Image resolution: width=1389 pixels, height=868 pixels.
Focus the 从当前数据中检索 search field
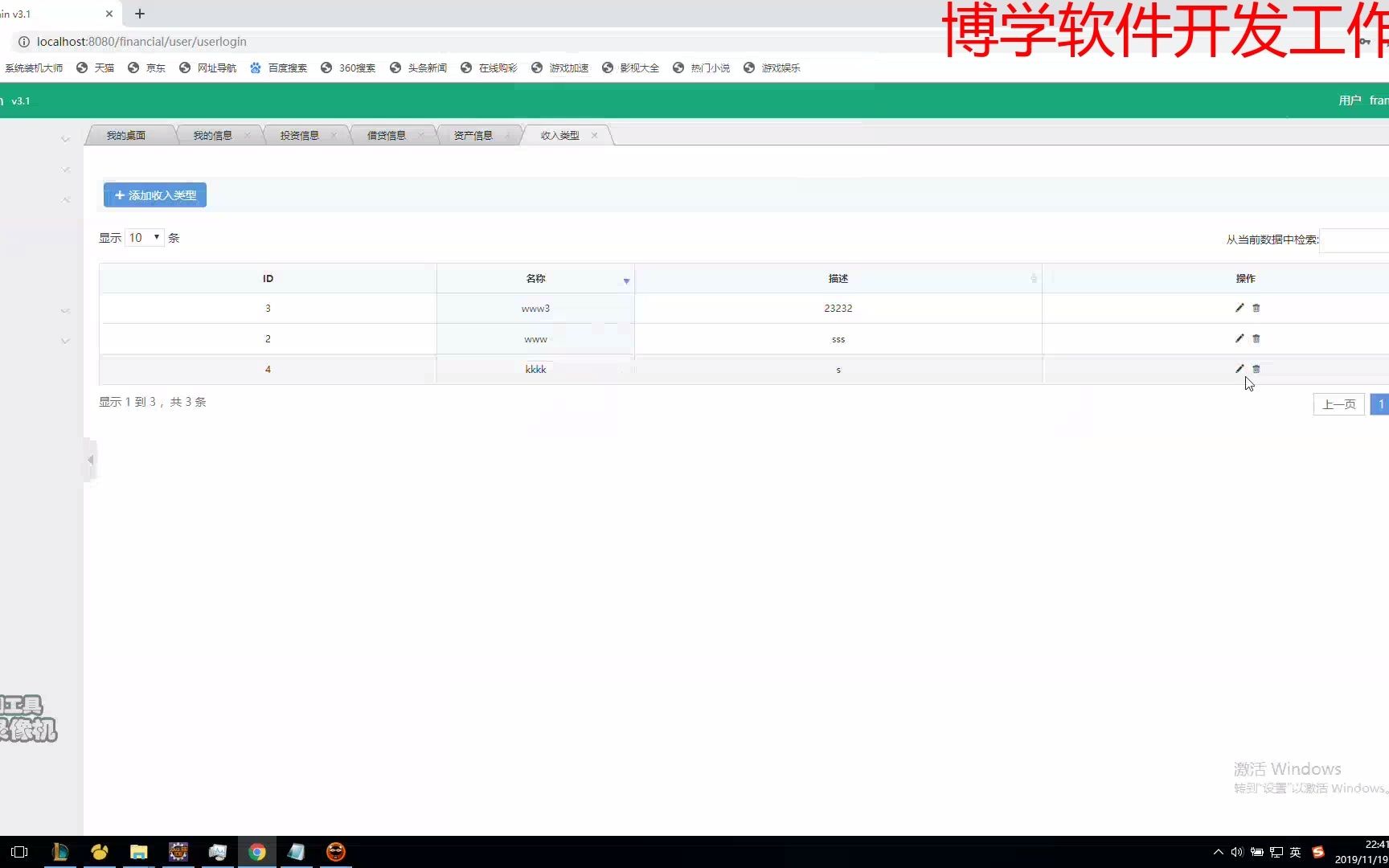pyautogui.click(x=1354, y=240)
